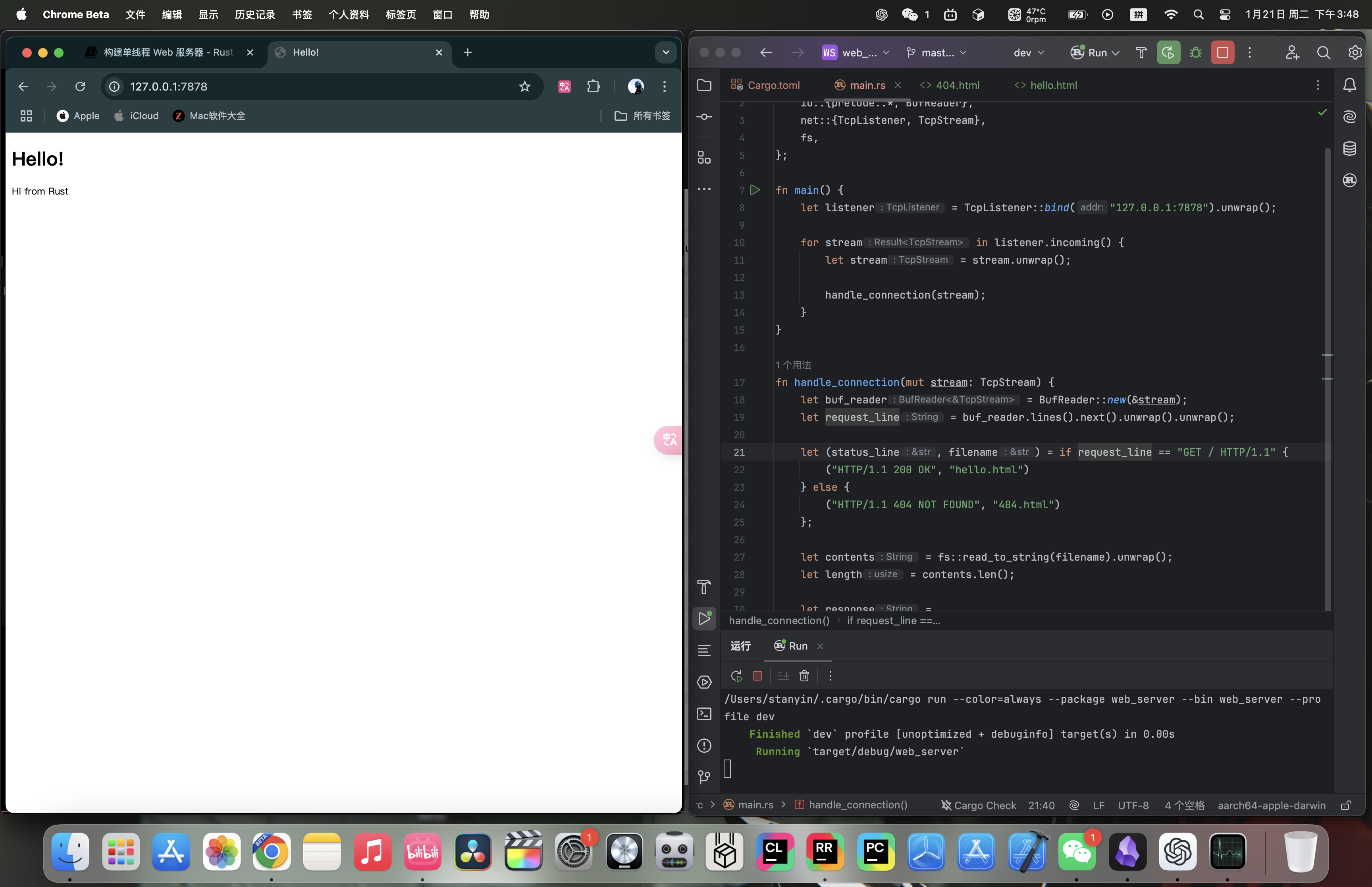Open IDE settings gear
The height and width of the screenshot is (887, 1372).
1355,52
